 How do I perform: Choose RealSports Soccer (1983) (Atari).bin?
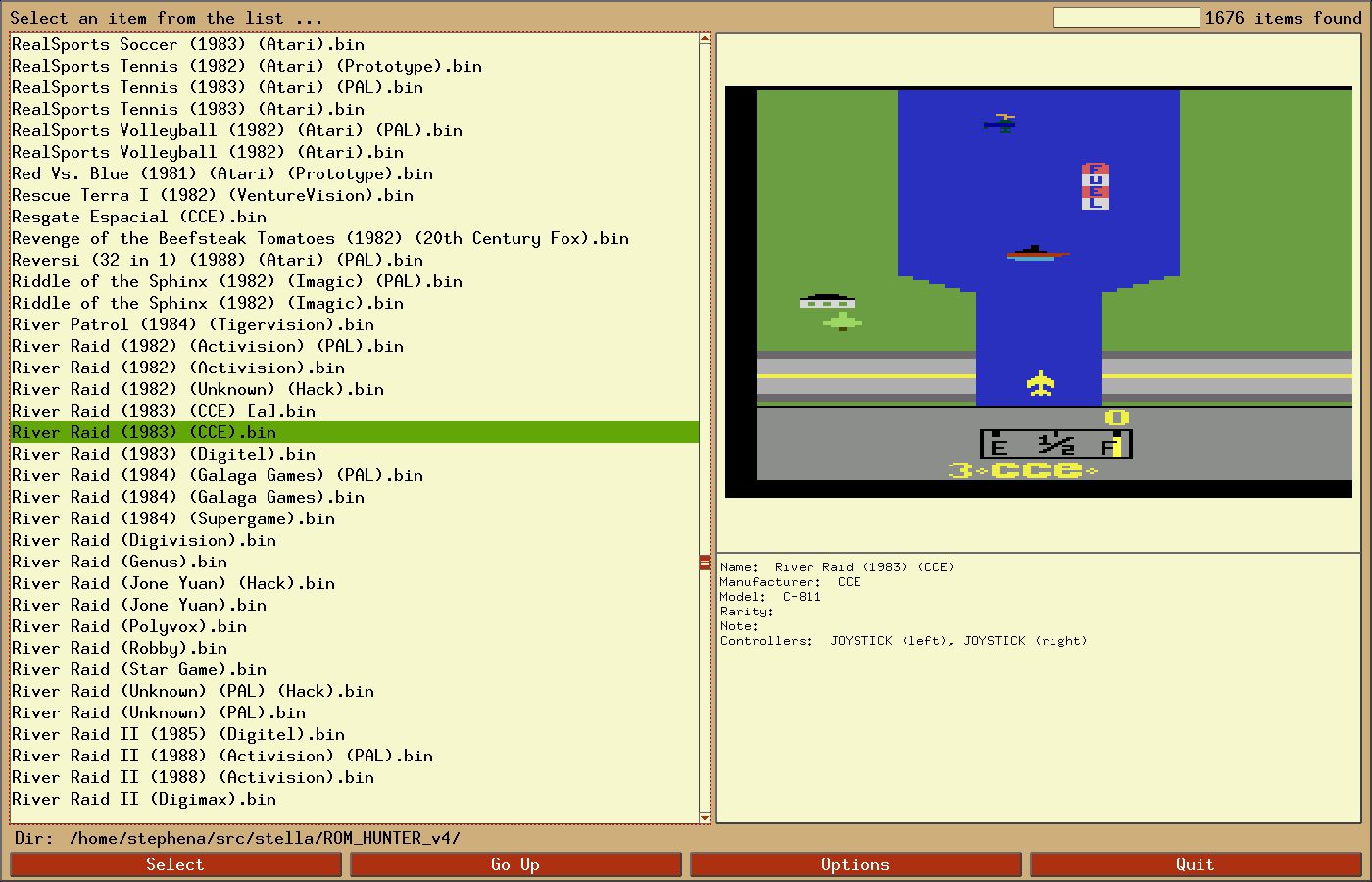[188, 44]
